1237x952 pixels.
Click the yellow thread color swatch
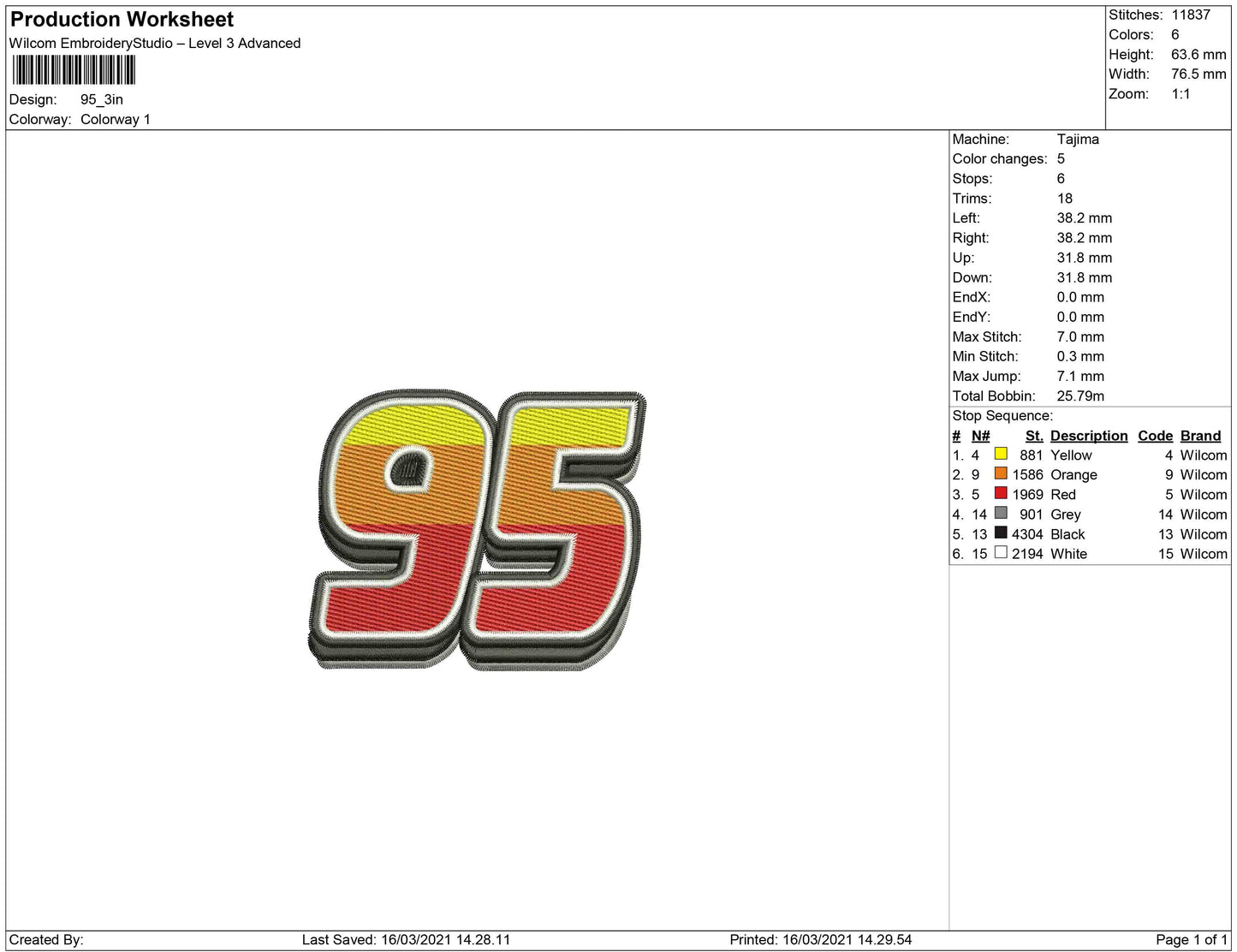[x=1001, y=454]
